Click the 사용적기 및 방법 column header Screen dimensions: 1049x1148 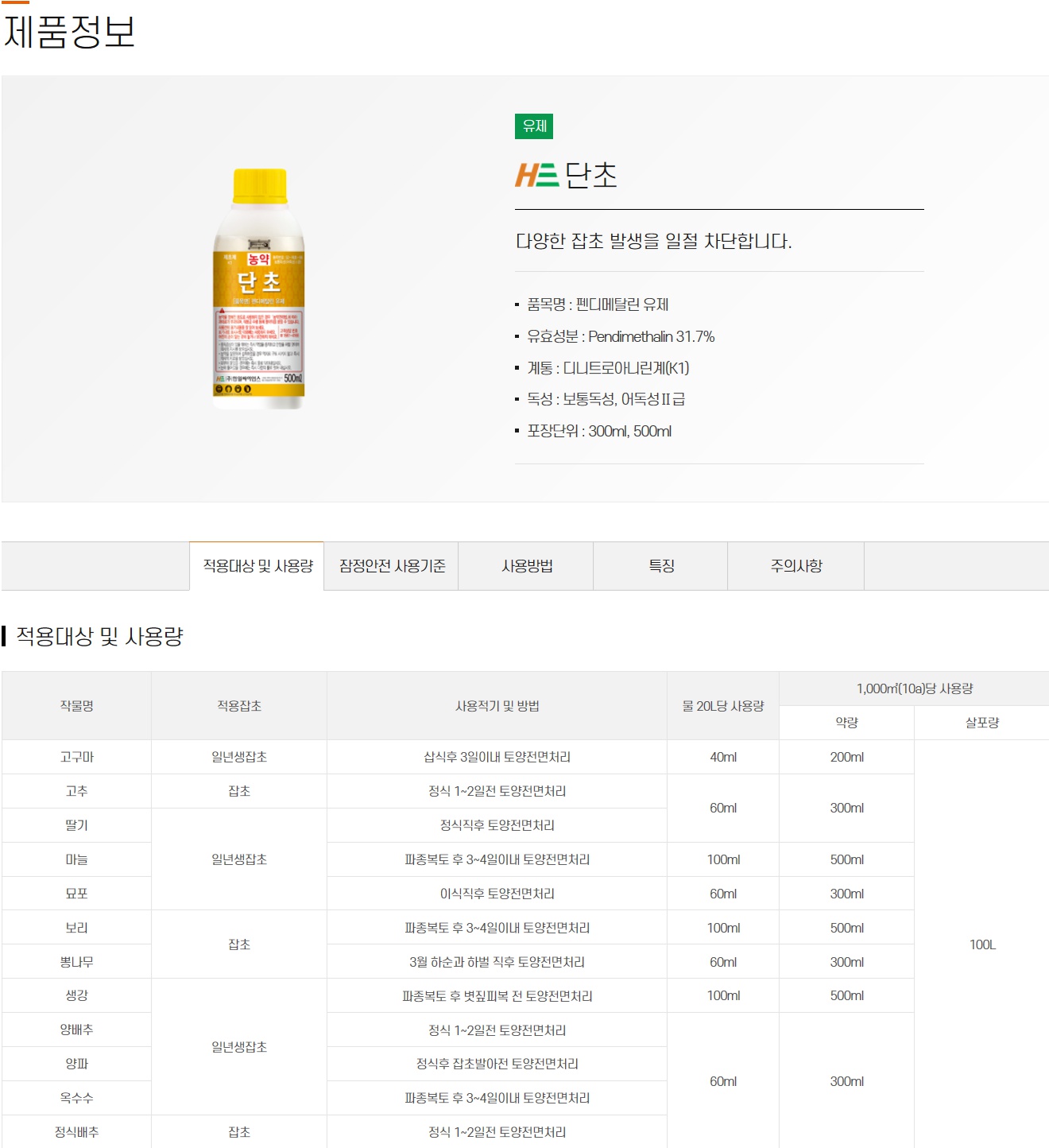point(497,706)
